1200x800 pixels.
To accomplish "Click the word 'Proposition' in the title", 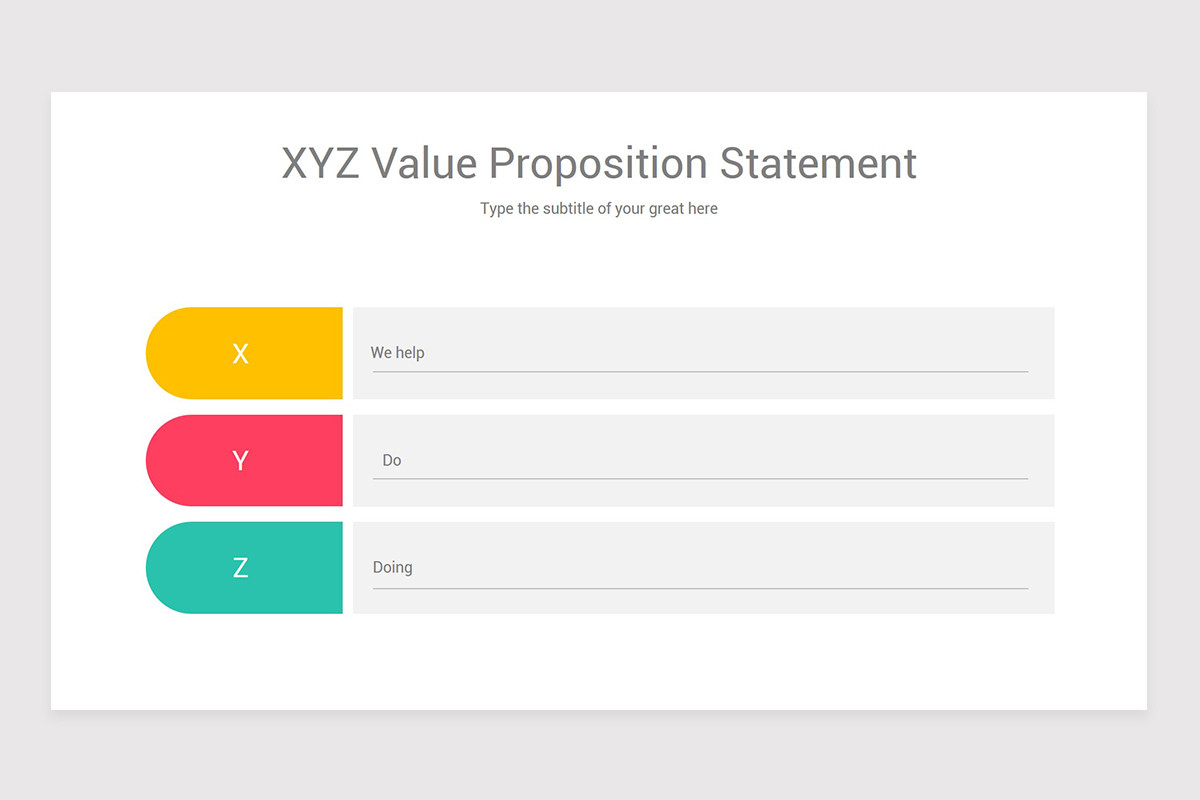I will (599, 165).
